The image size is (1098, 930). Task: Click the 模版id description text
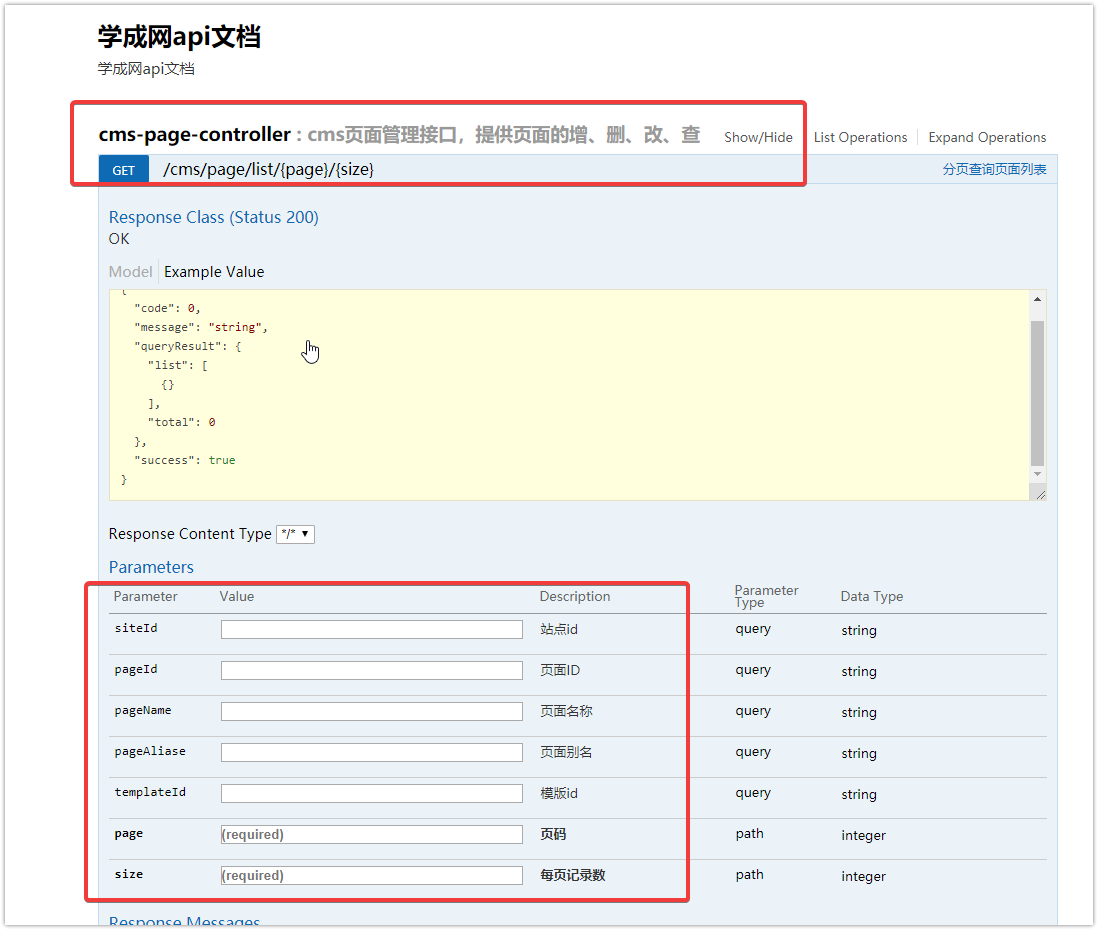[559, 793]
